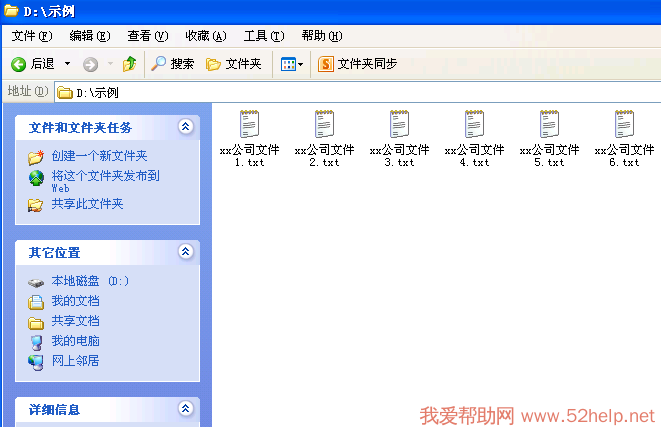
Task: Open the Back button history dropdown arrow
Action: pos(68,64)
